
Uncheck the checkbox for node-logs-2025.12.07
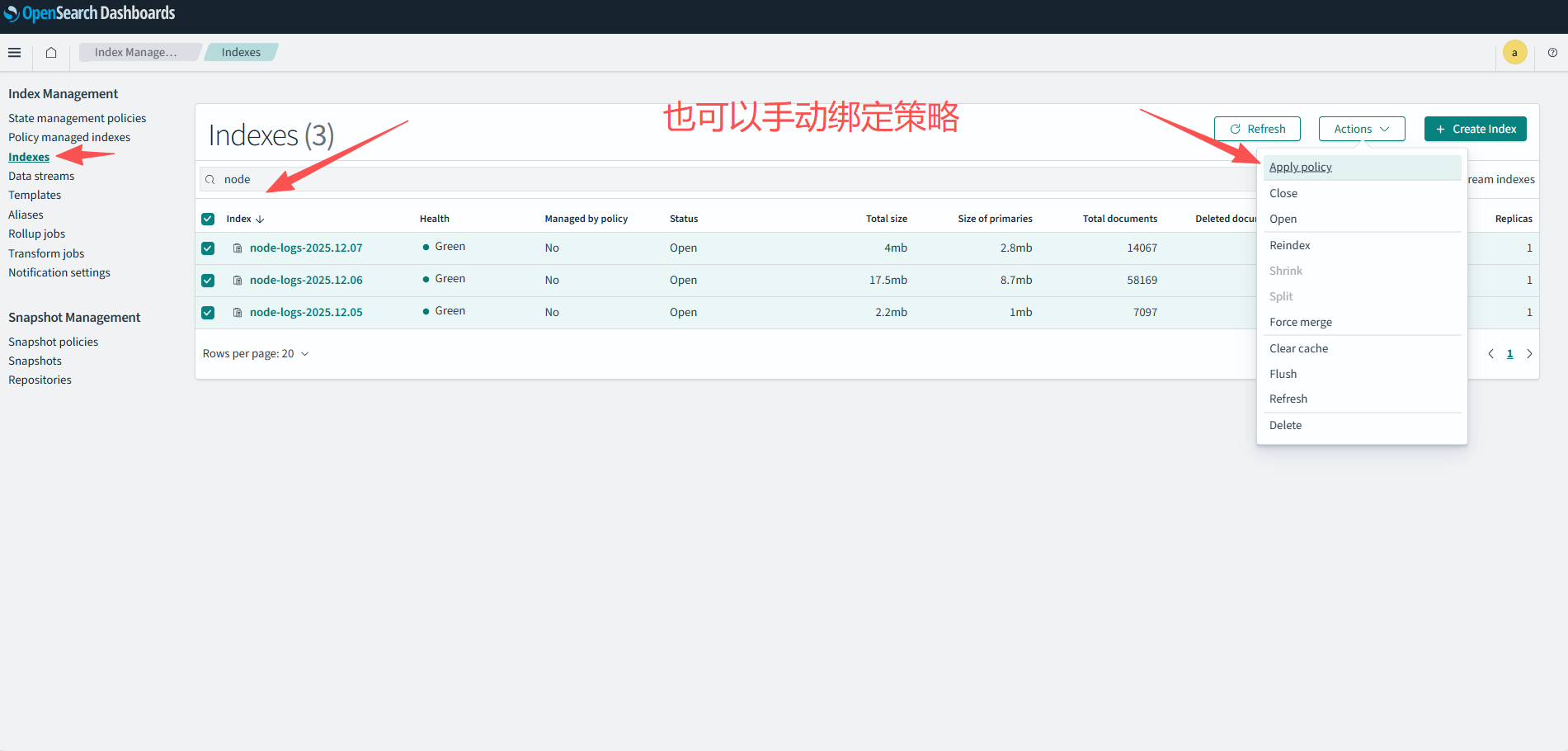(207, 248)
